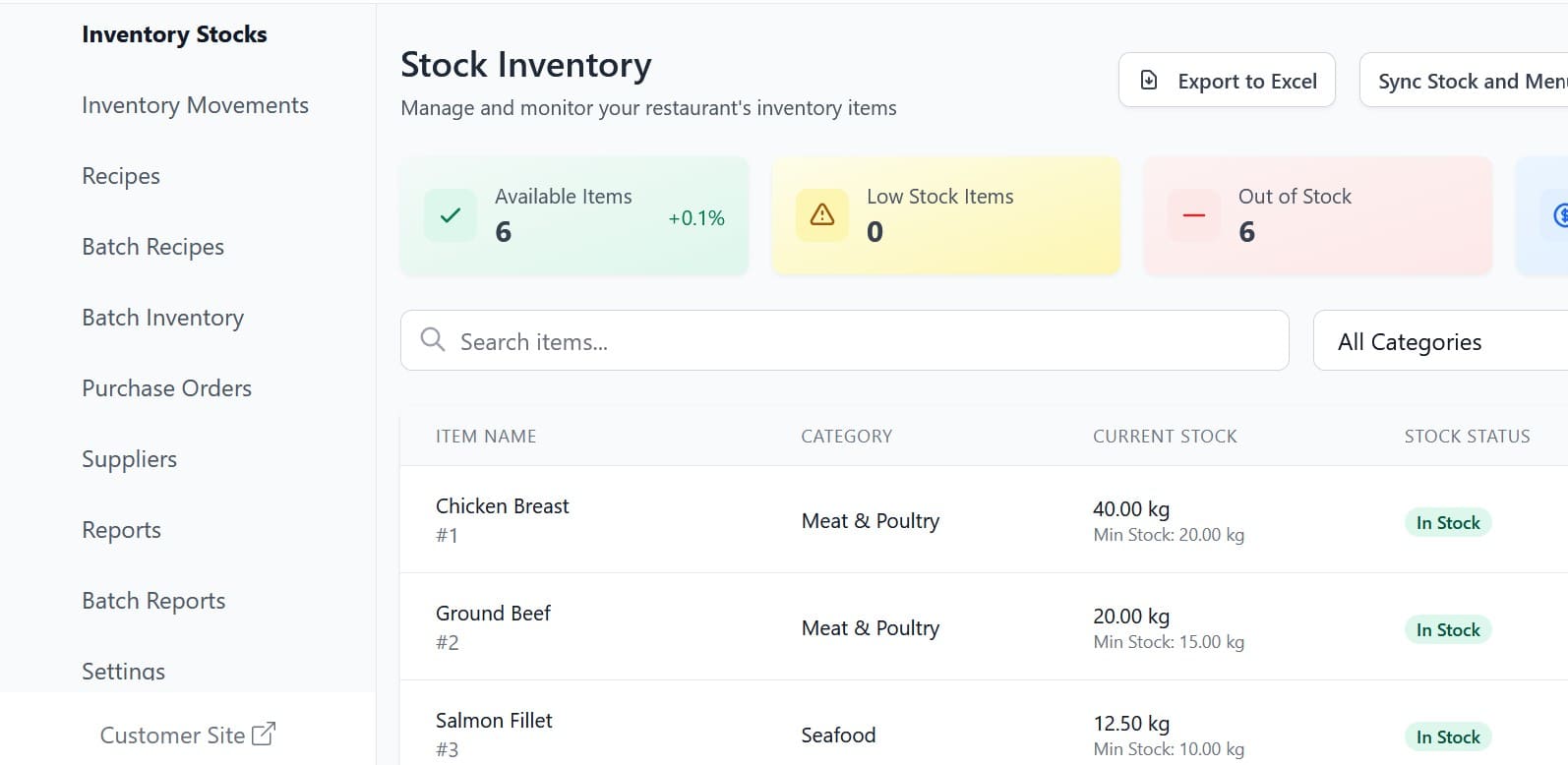Navigate to Suppliers in the sidebar
This screenshot has height=765, width=1568.
point(129,459)
